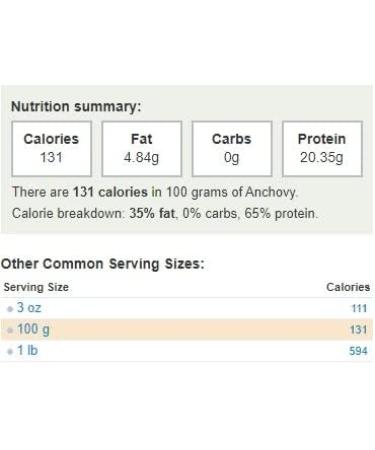
Task: Click the Other Common Serving Sizes heading
Action: pyautogui.click(x=102, y=264)
